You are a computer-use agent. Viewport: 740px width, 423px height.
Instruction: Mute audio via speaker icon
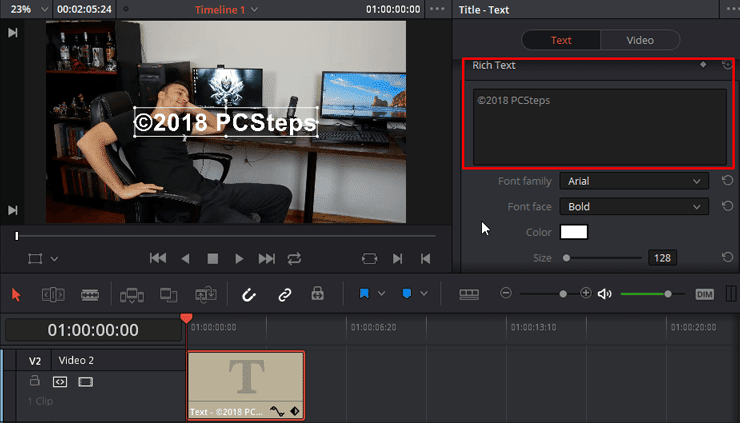pyautogui.click(x=605, y=294)
